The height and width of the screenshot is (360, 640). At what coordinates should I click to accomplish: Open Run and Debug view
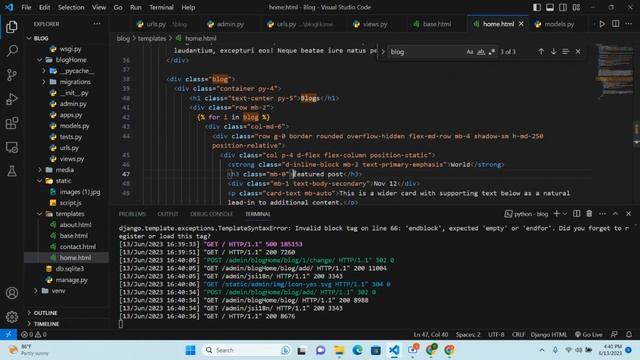(12, 99)
